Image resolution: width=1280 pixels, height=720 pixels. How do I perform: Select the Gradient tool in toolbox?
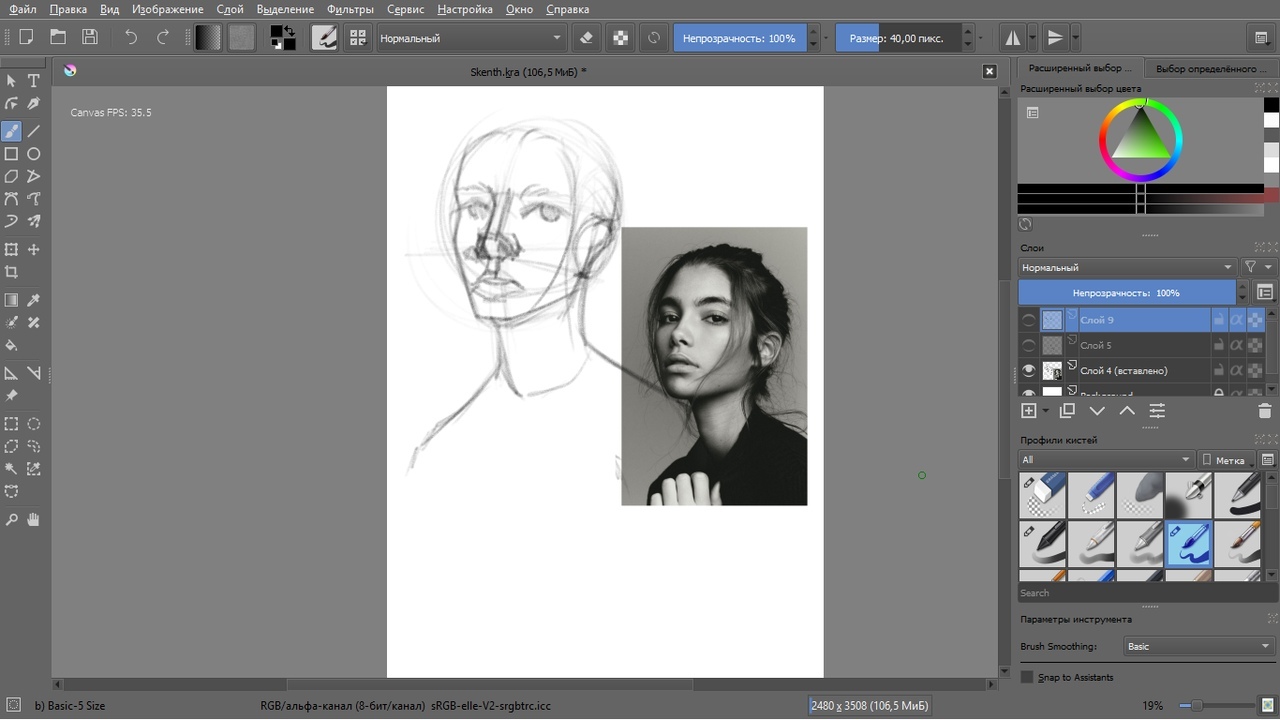click(x=11, y=300)
